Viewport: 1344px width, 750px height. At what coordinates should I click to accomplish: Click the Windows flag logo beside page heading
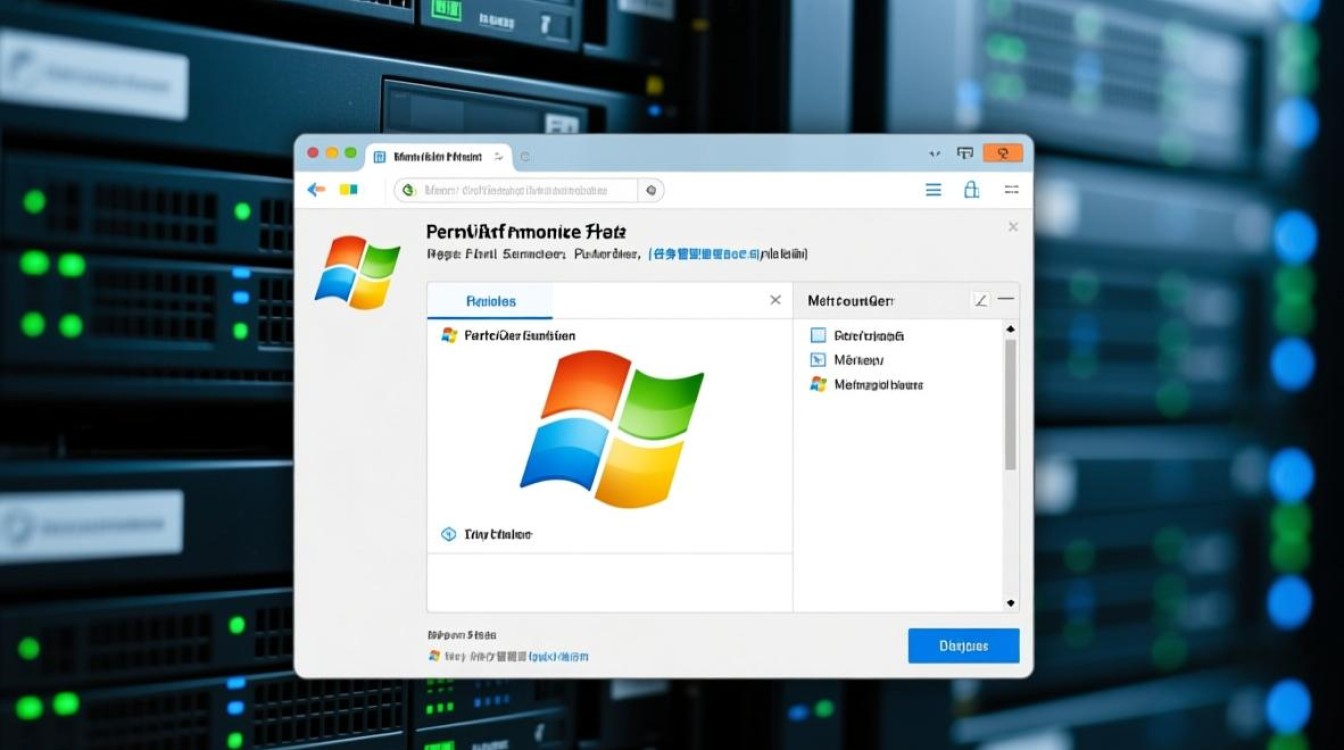pos(357,271)
